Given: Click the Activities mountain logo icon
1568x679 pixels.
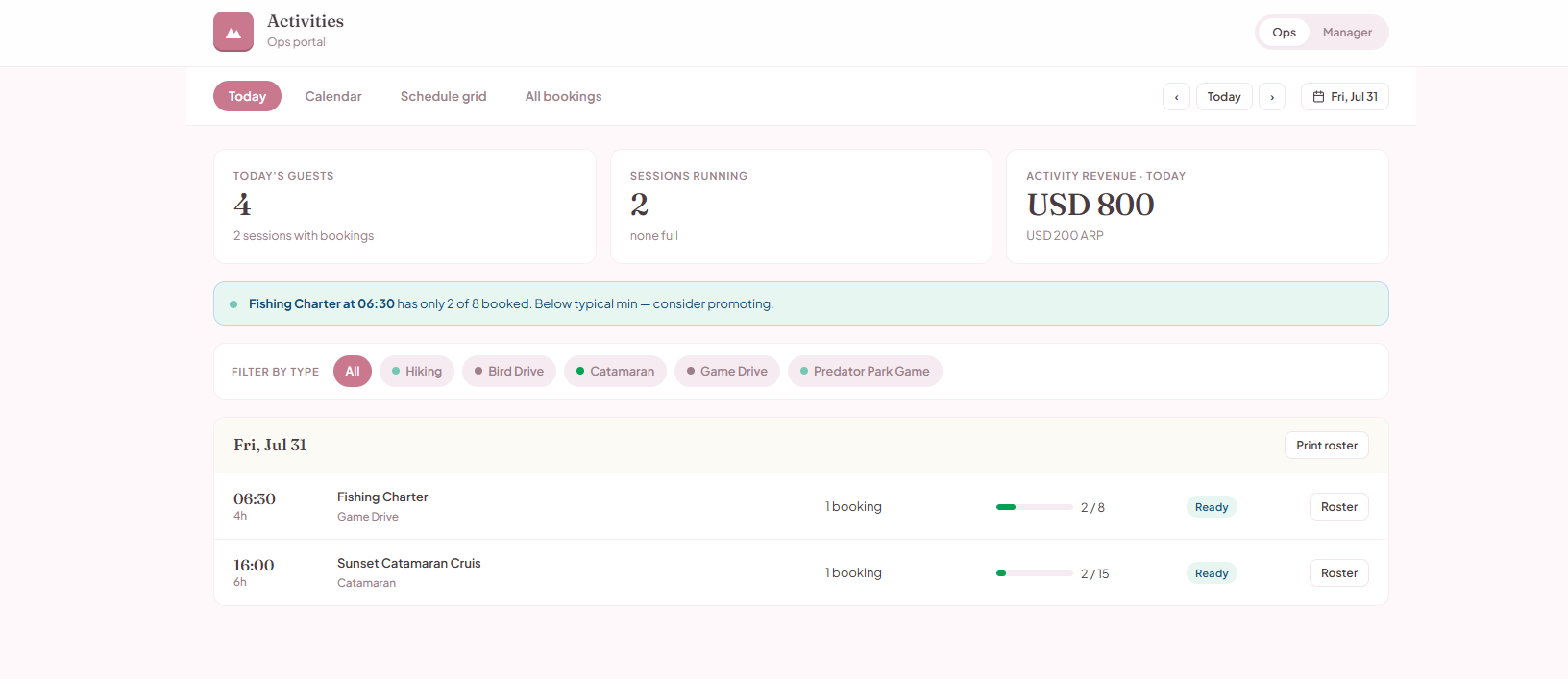Looking at the screenshot, I should [x=233, y=32].
